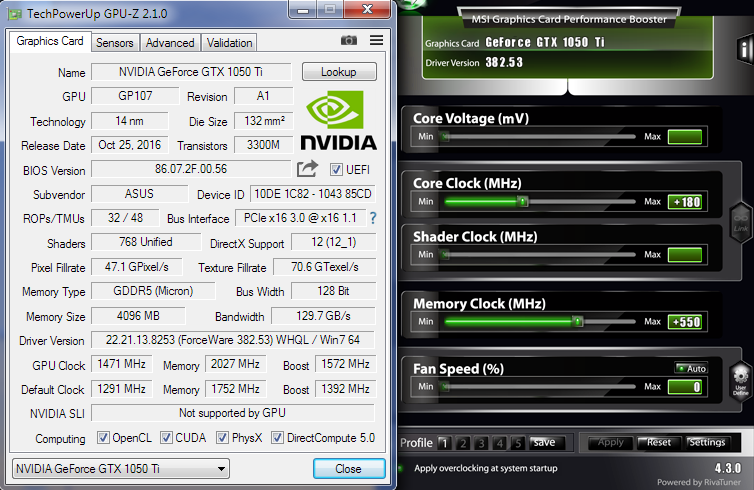Click the NVIDIA SLI status field
The image size is (754, 490).
coord(233,413)
